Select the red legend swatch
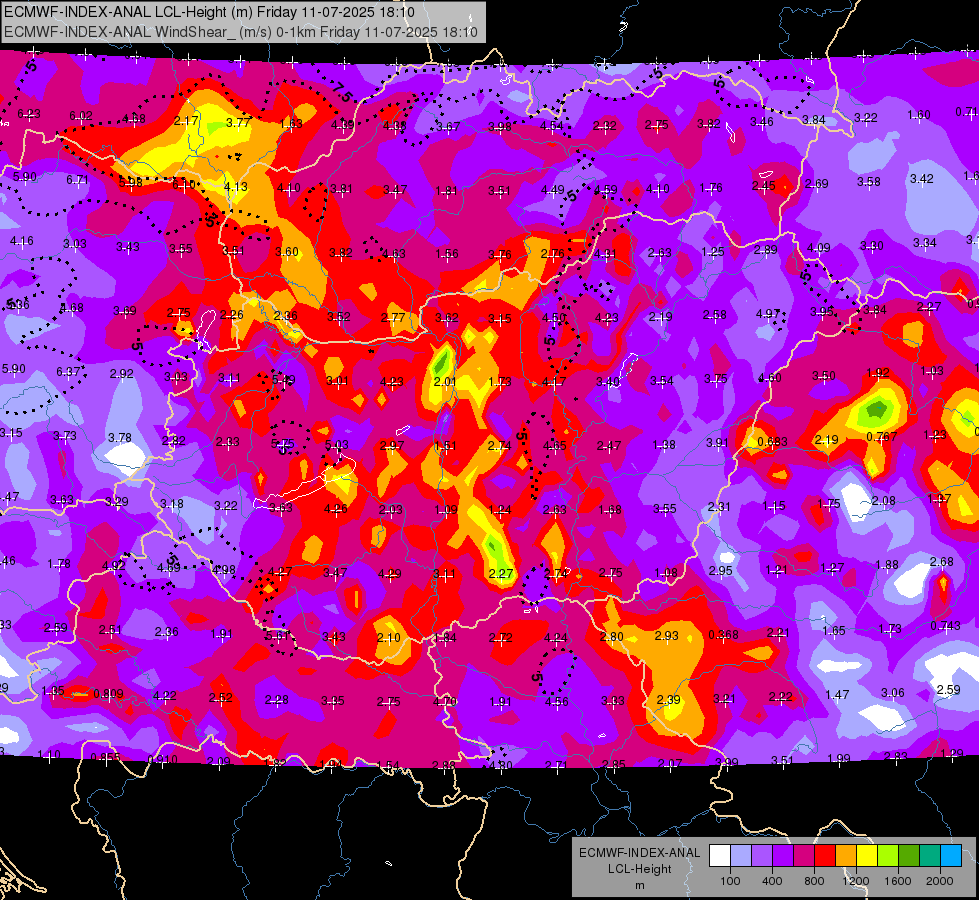 pos(825,856)
